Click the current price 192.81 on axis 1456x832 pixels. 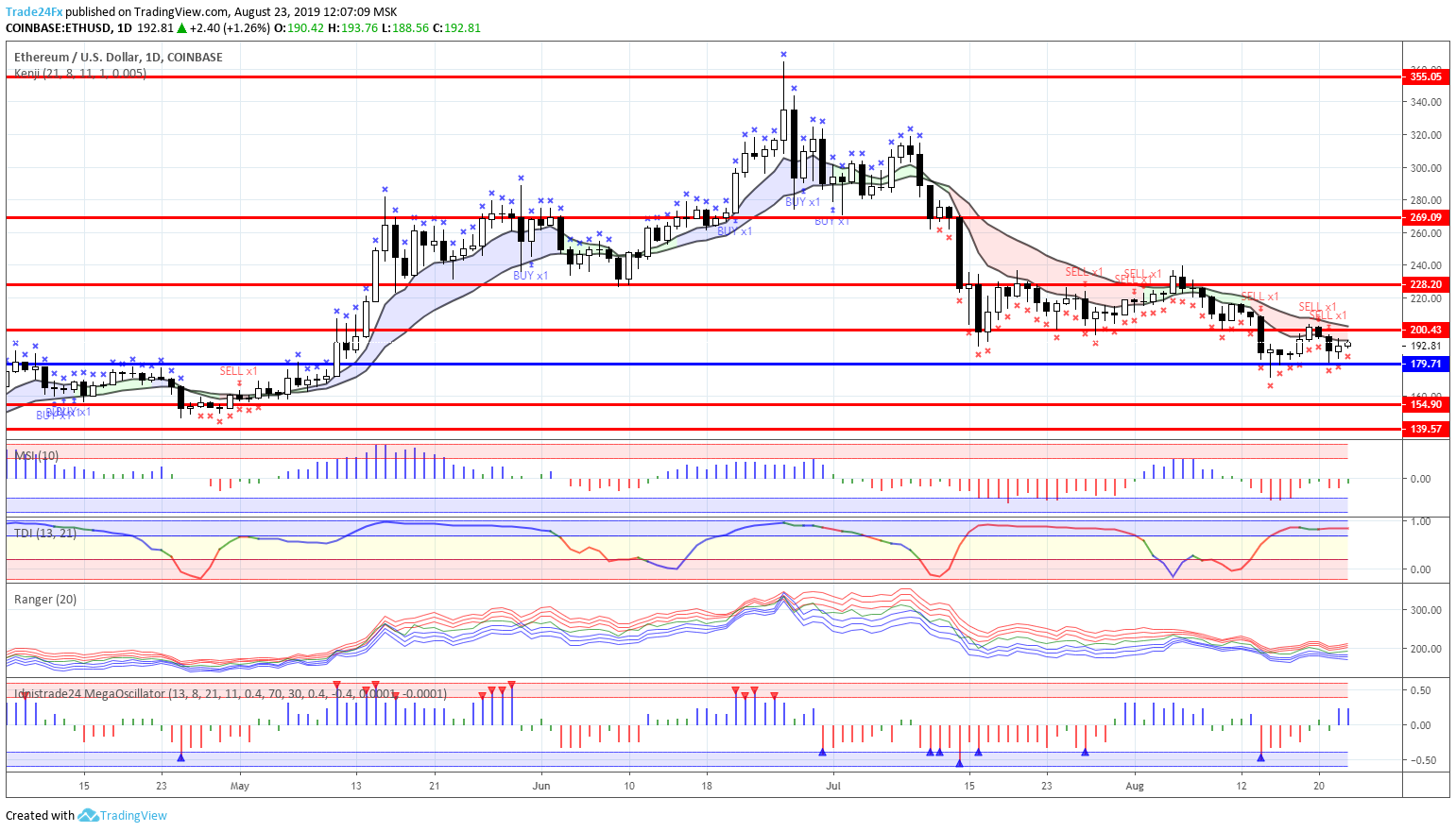[x=1426, y=346]
